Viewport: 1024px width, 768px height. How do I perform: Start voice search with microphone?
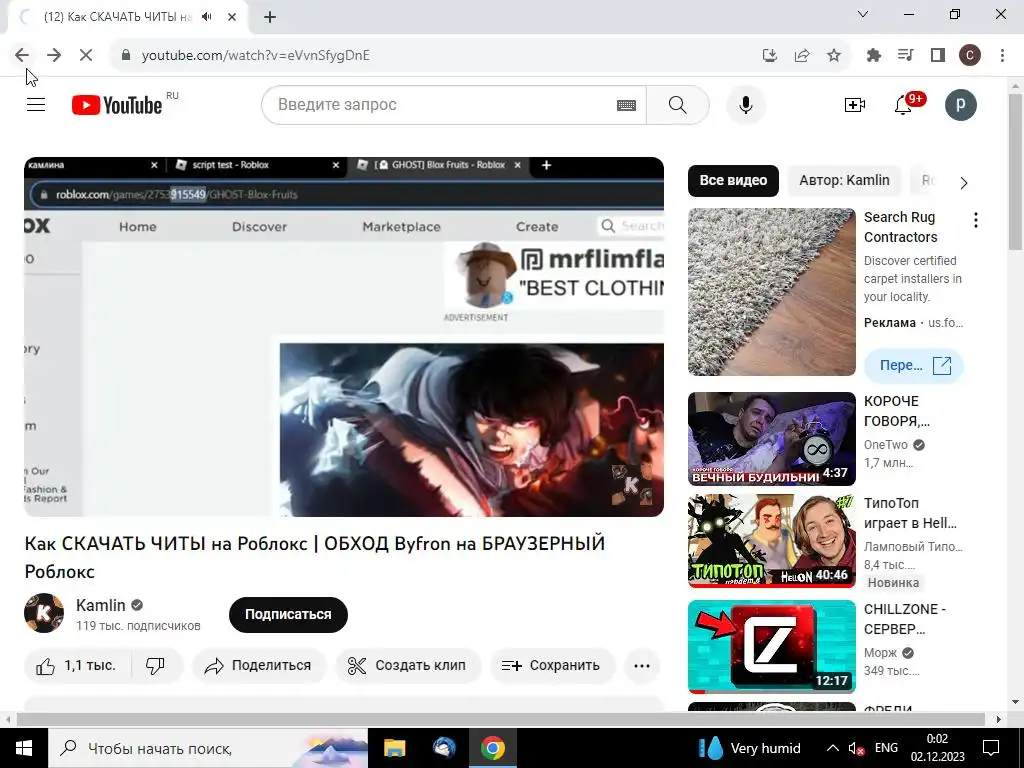point(746,104)
